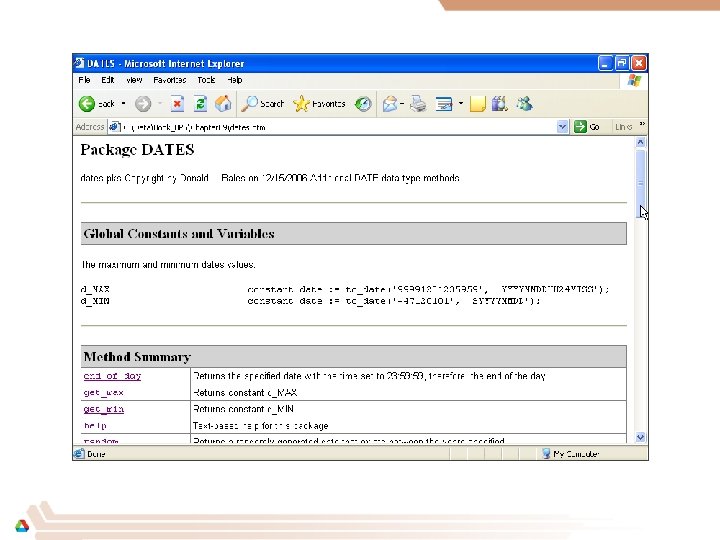Open the Edit menu
This screenshot has height=540, width=720.
pos(107,80)
